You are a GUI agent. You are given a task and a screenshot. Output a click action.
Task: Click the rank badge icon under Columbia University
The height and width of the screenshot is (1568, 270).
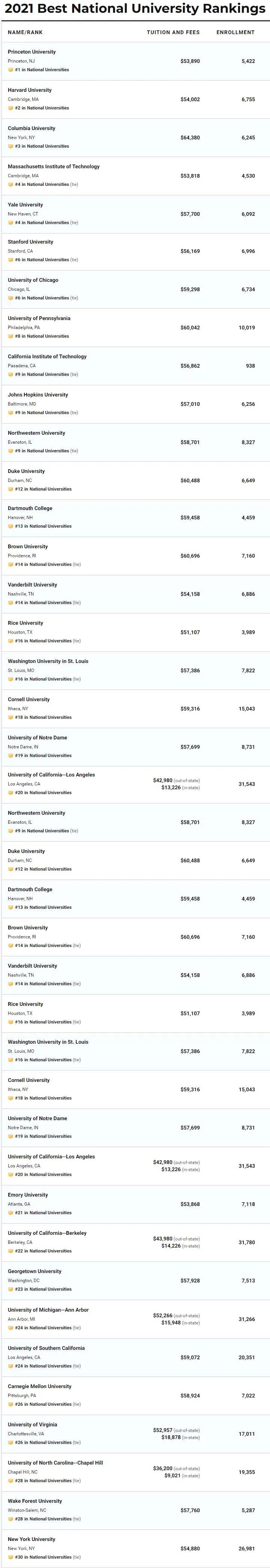10,147
